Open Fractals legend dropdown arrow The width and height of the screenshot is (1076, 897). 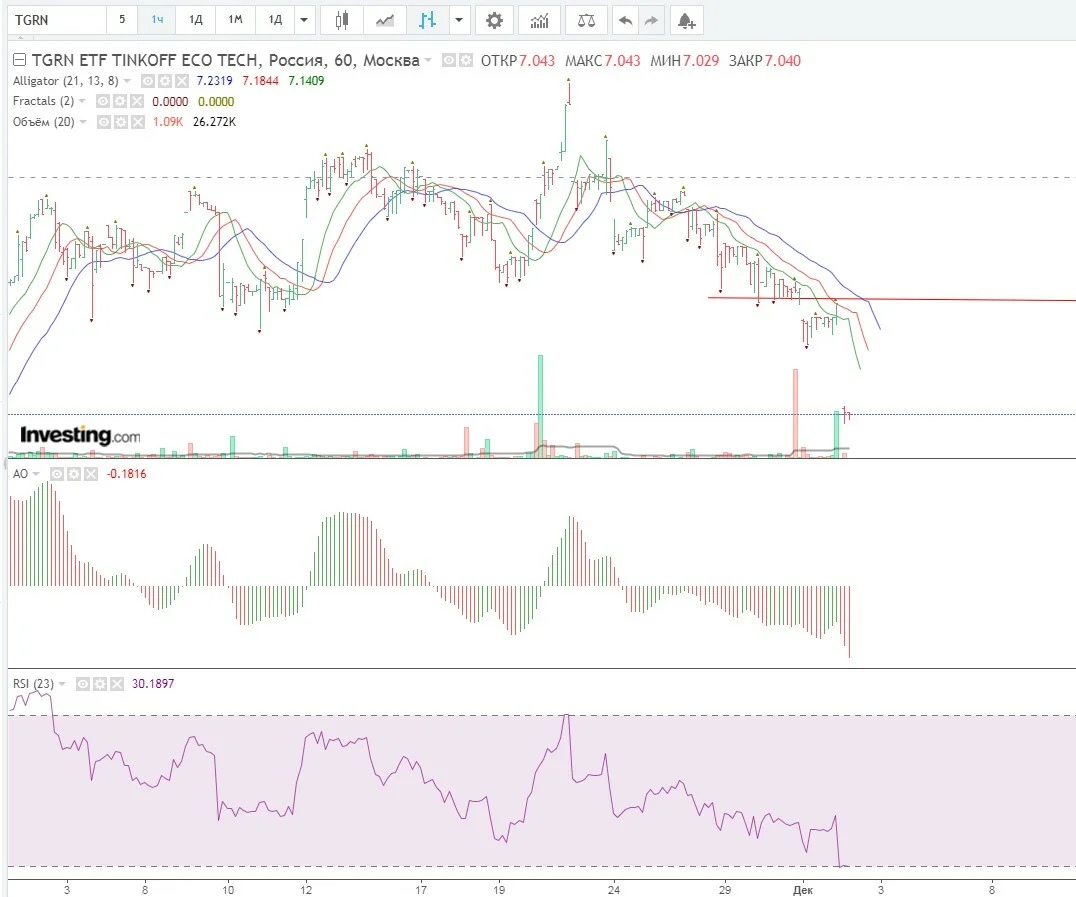[x=82, y=102]
